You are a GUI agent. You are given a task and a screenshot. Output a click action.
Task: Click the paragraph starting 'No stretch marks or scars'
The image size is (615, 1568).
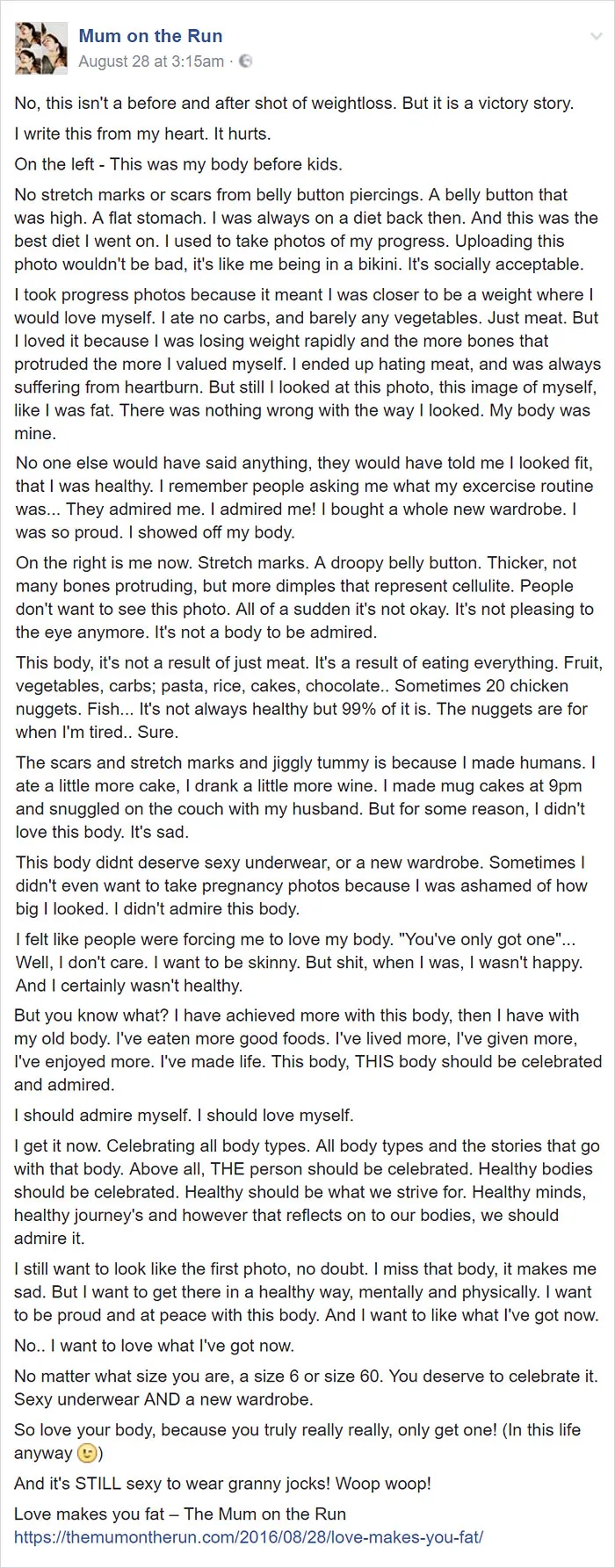tap(306, 229)
